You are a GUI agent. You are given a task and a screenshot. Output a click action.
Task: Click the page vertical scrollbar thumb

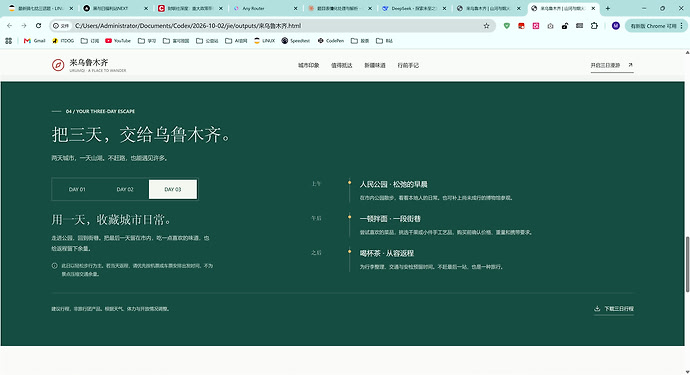coord(687,264)
